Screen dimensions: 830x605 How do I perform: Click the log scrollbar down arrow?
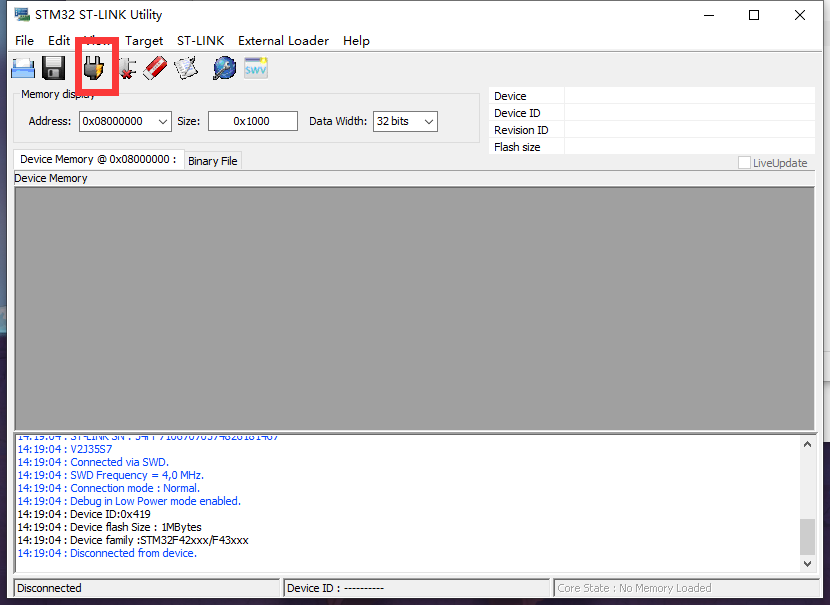pos(807,564)
